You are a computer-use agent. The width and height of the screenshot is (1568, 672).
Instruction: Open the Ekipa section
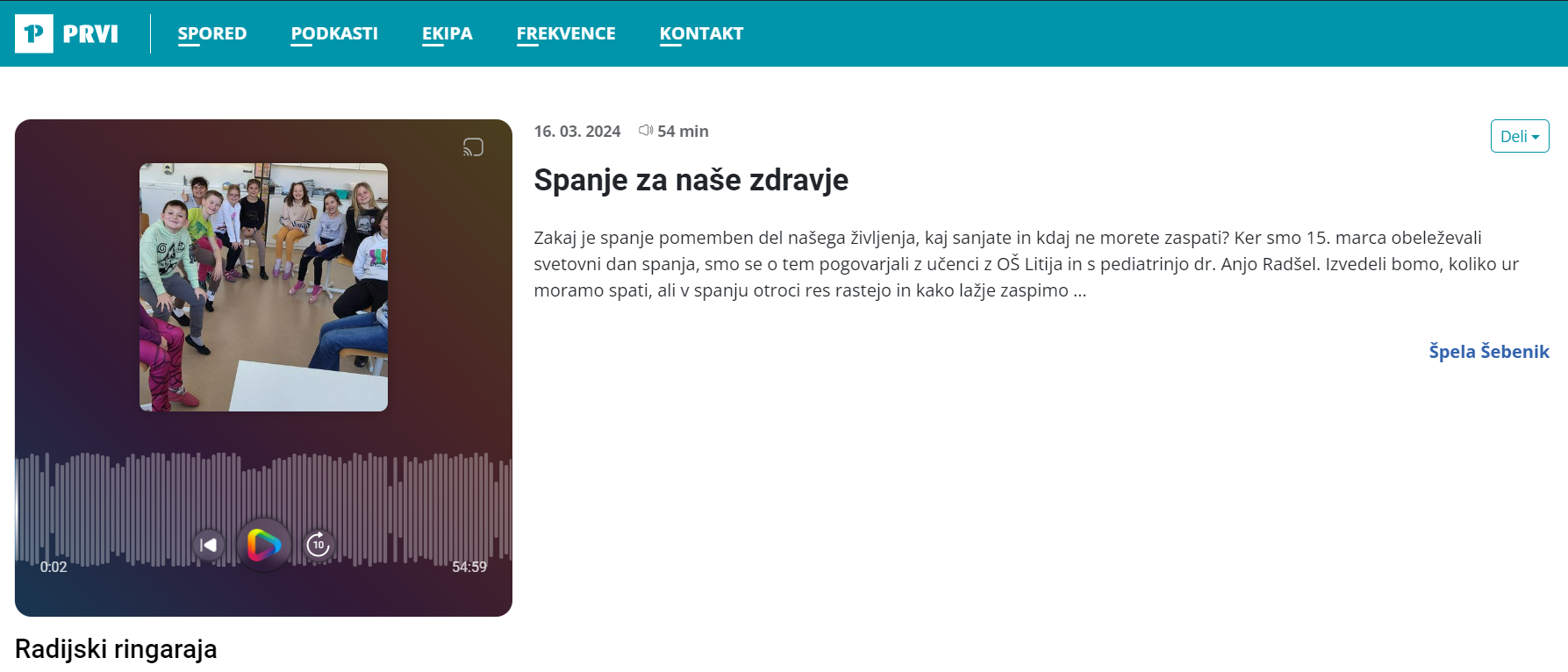447,33
